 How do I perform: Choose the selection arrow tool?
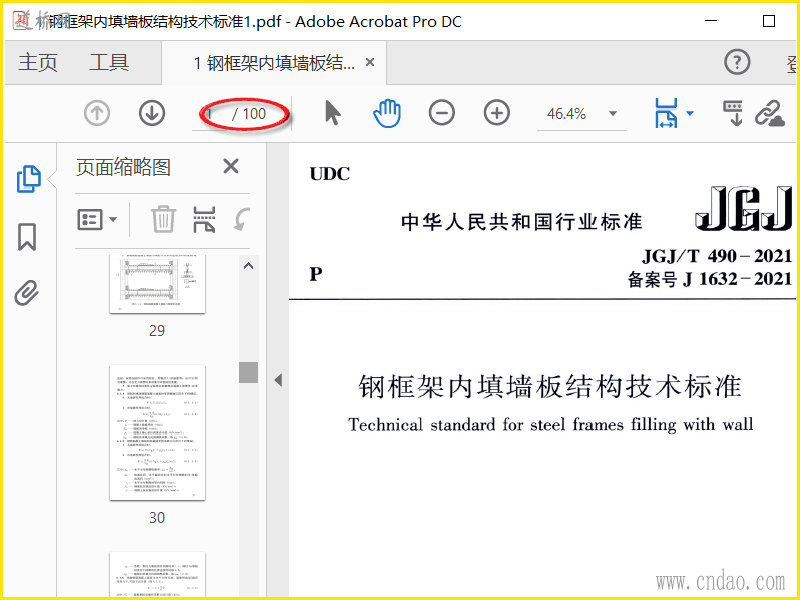point(333,113)
